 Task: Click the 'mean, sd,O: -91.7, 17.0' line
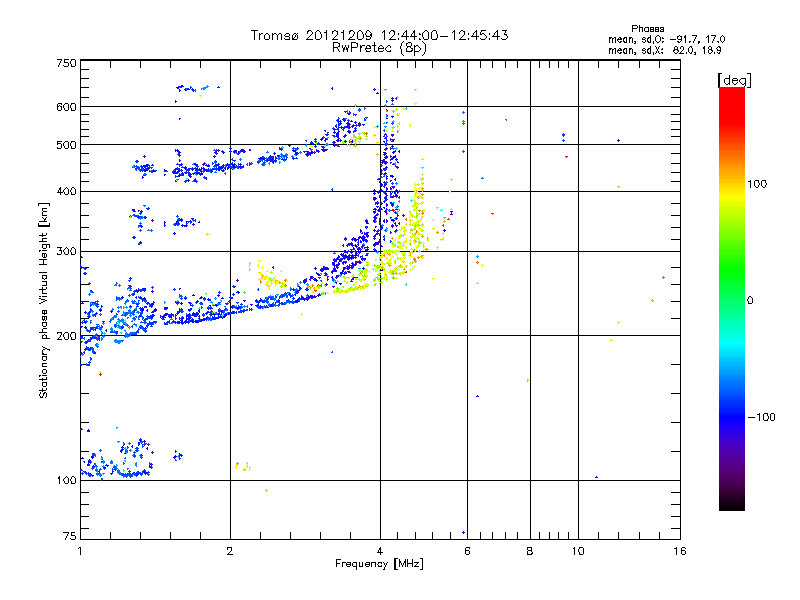[x=666, y=39]
